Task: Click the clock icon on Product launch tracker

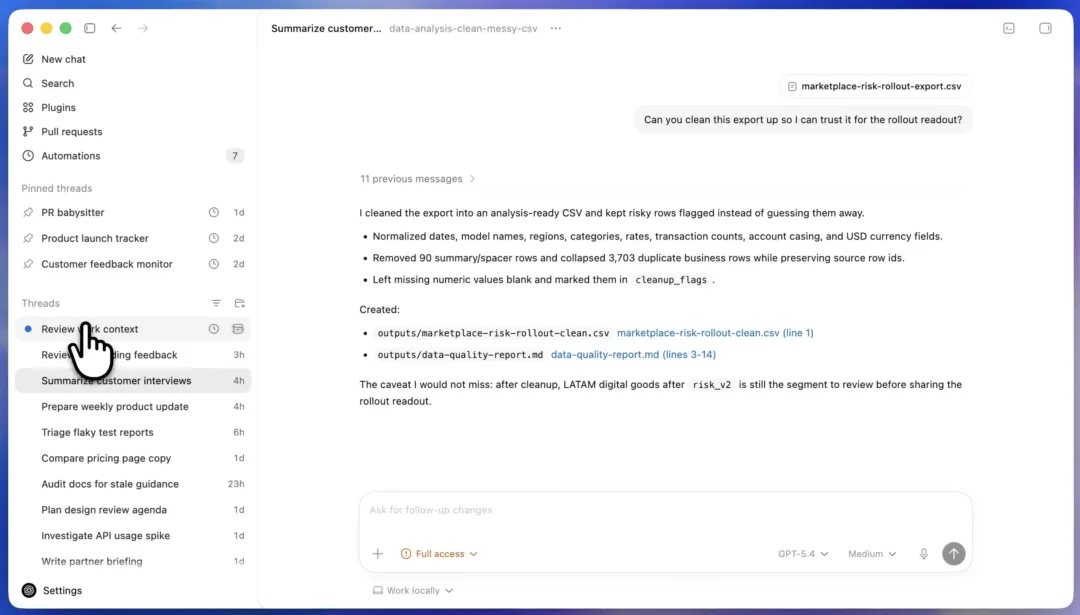Action: coord(214,238)
